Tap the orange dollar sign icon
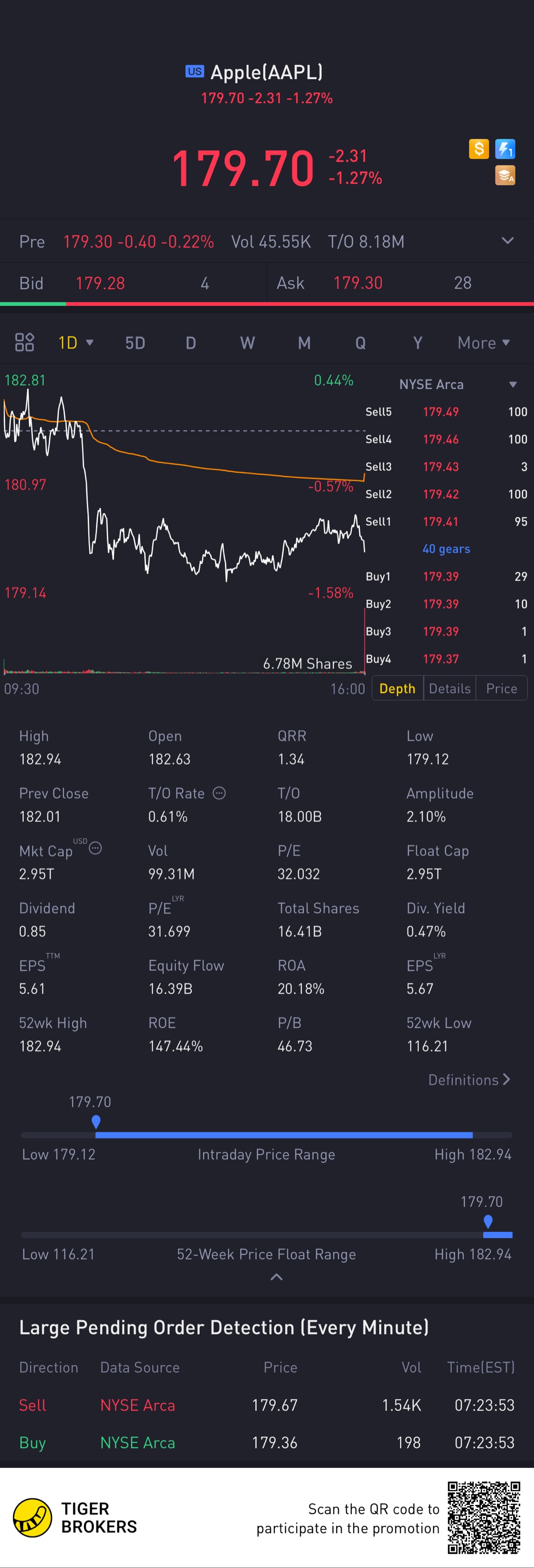The width and height of the screenshot is (534, 1568). point(478,149)
